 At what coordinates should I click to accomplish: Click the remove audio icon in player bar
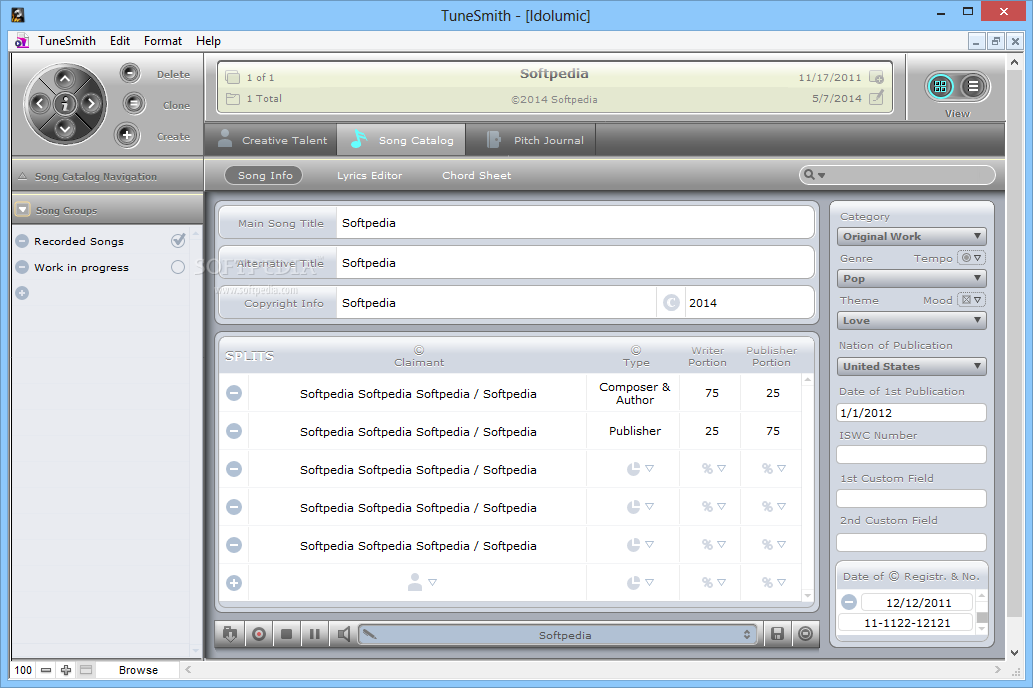pyautogui.click(x=805, y=634)
